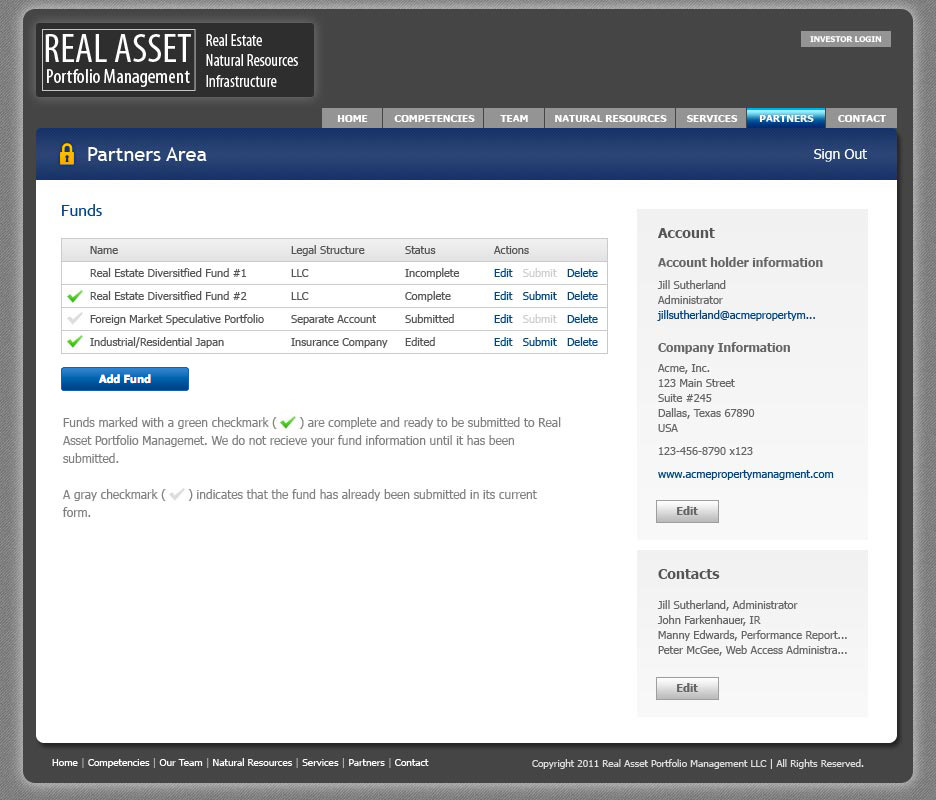Click the gold padlock icon
This screenshot has height=800, width=936.
(x=67, y=154)
